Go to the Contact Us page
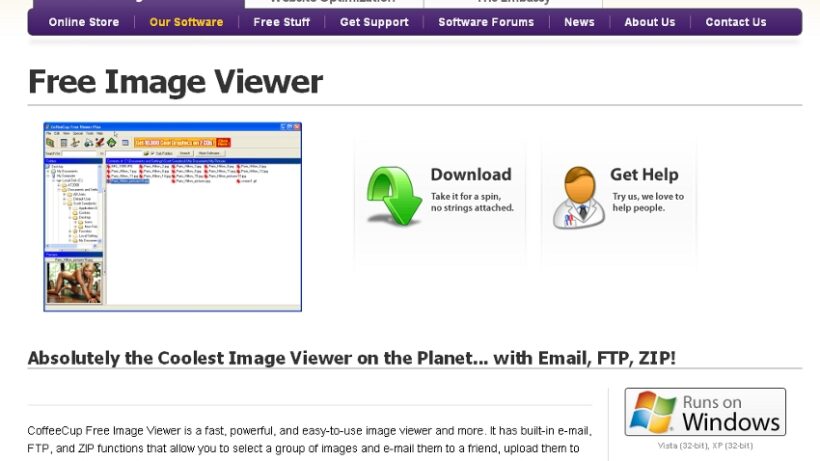The image size is (820, 461). point(736,22)
